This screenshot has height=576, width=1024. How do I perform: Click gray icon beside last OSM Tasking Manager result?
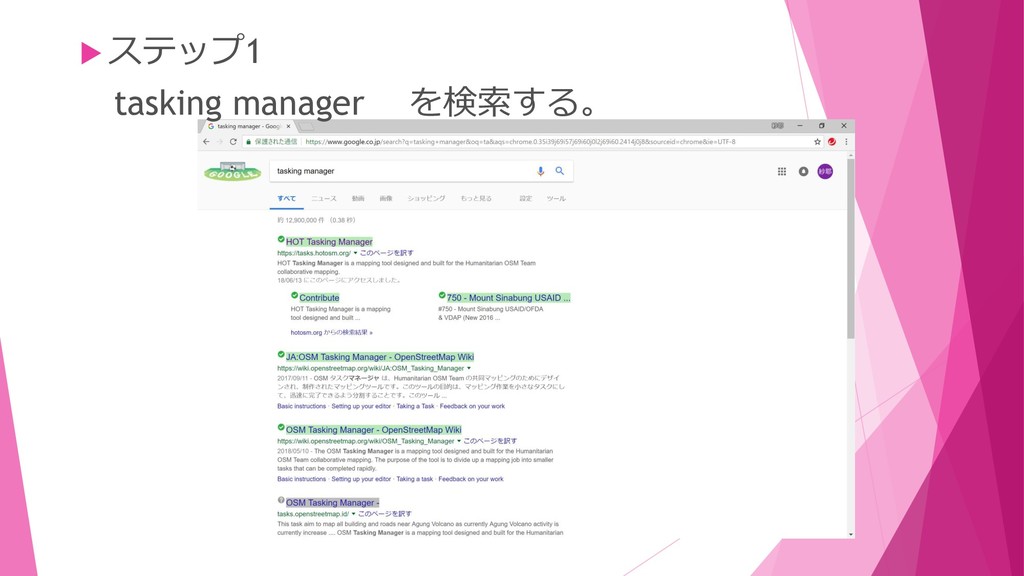click(x=281, y=500)
